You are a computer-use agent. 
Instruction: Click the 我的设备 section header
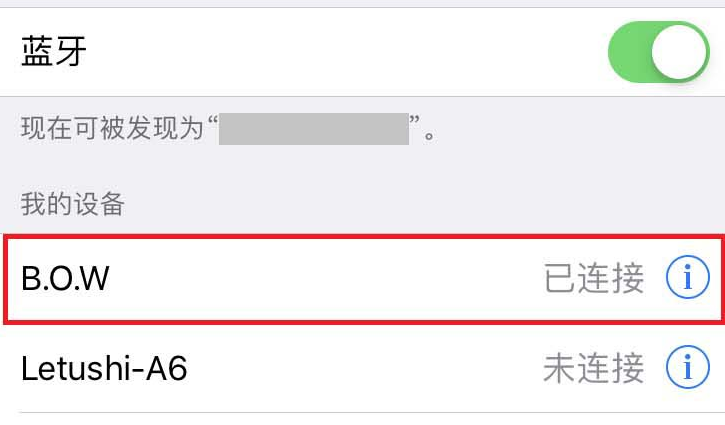[73, 203]
